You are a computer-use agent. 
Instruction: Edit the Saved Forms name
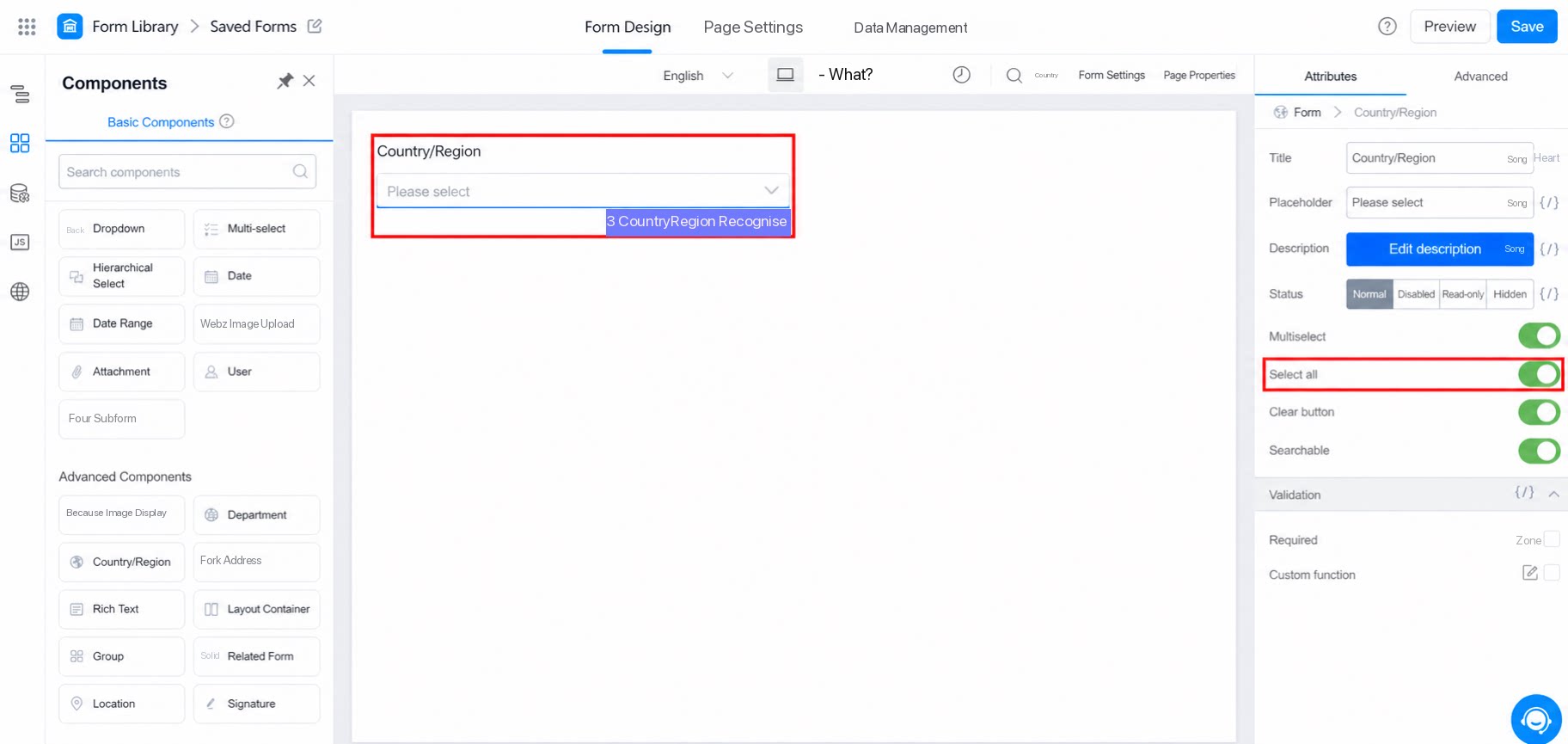pyautogui.click(x=315, y=27)
